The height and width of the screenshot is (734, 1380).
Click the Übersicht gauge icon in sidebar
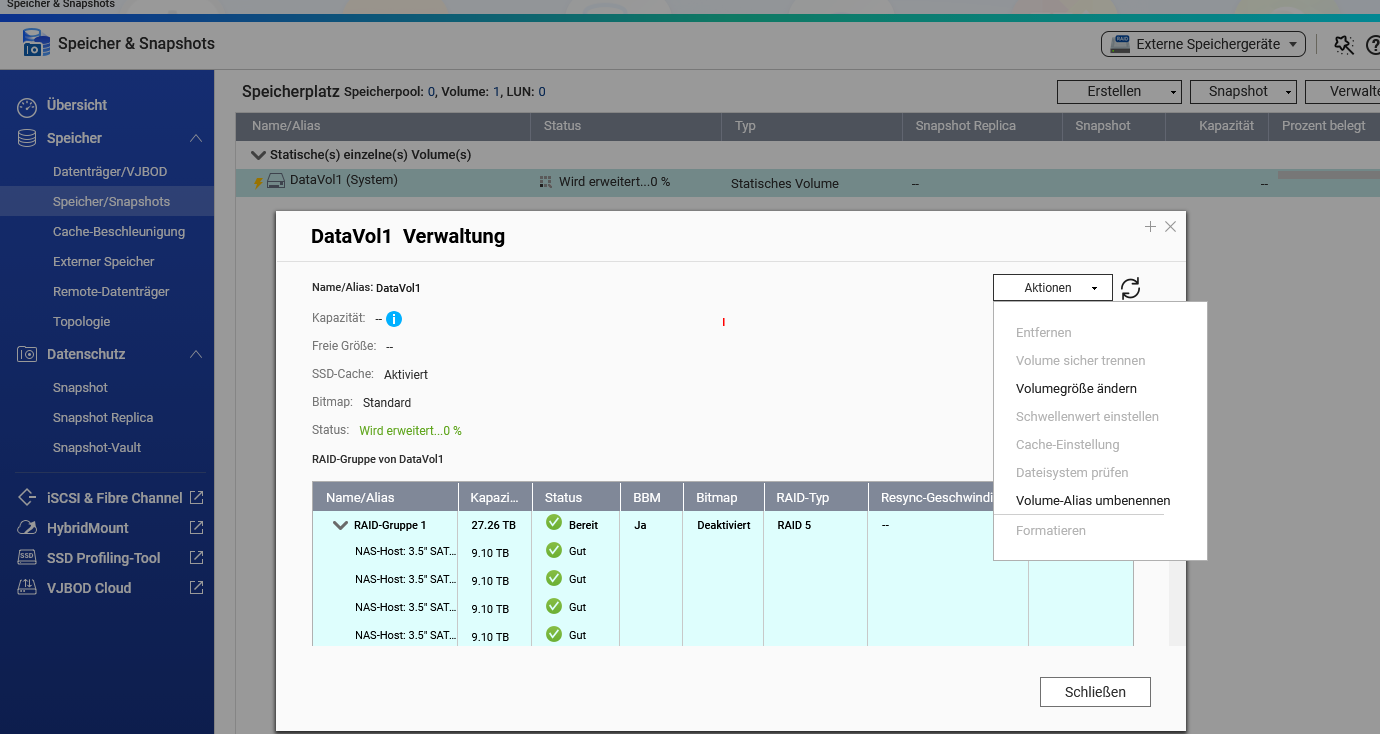(28, 105)
